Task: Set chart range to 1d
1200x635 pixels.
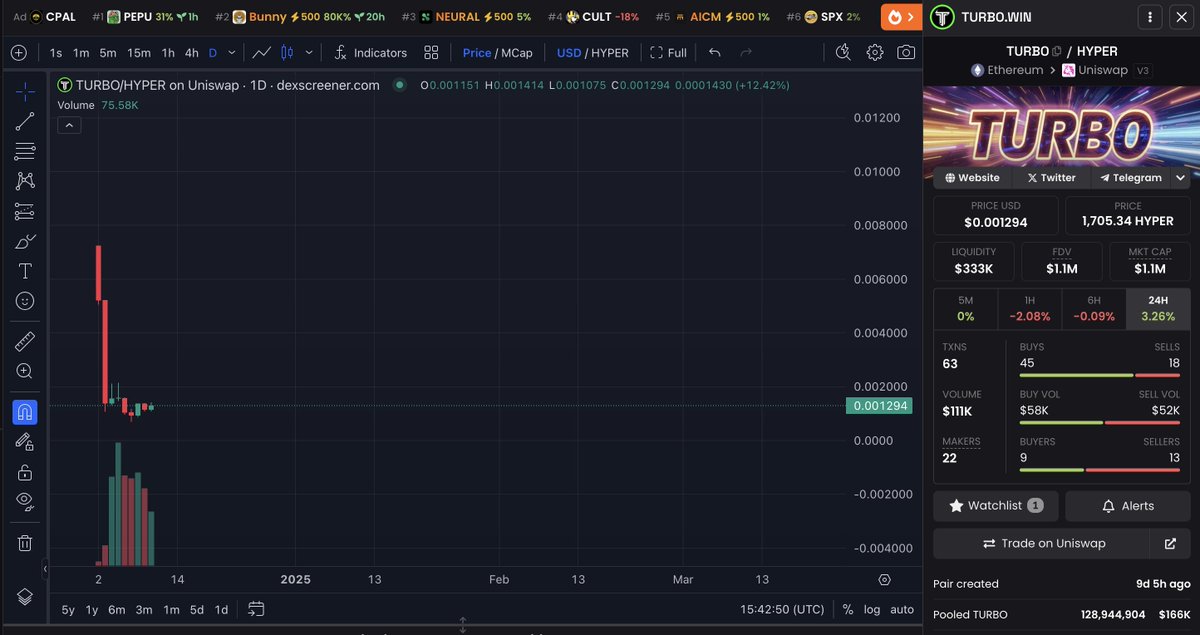Action: point(222,610)
